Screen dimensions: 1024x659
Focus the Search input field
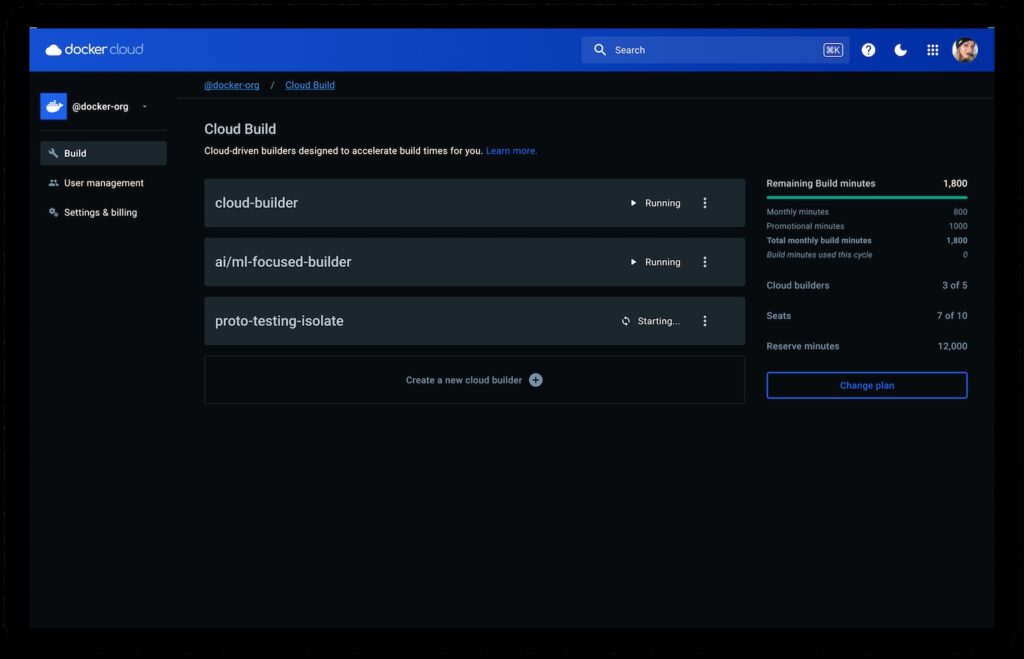(x=715, y=50)
